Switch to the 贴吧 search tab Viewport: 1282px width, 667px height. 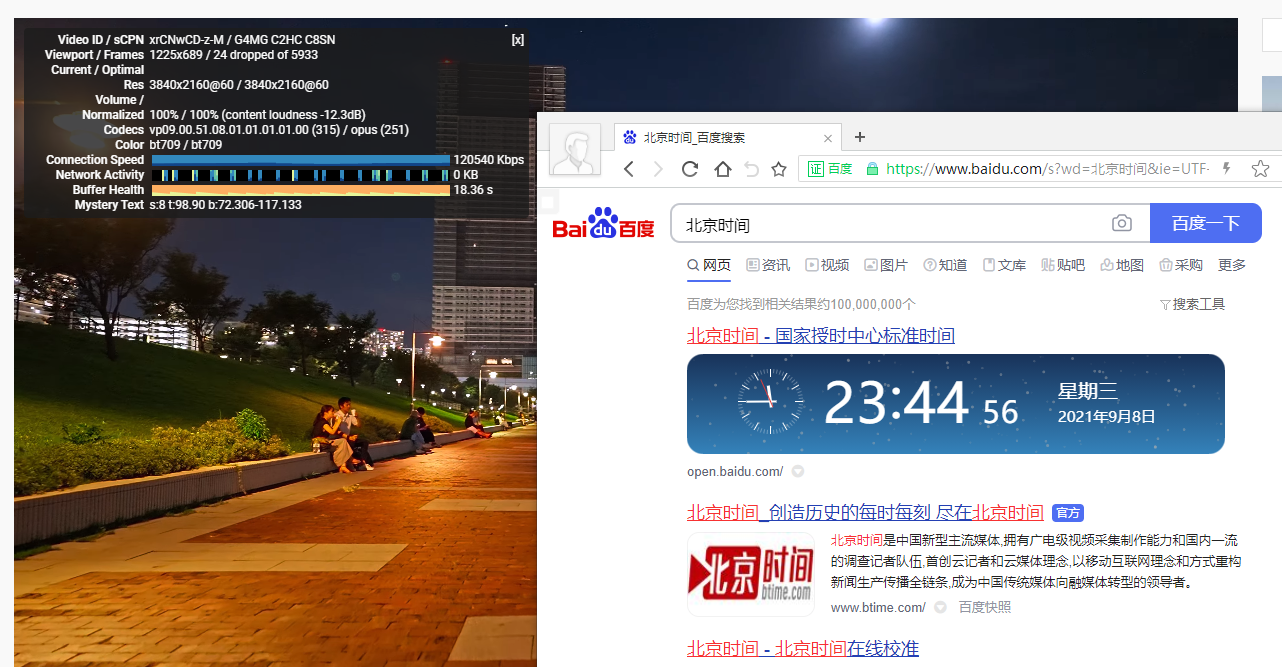pos(1063,265)
